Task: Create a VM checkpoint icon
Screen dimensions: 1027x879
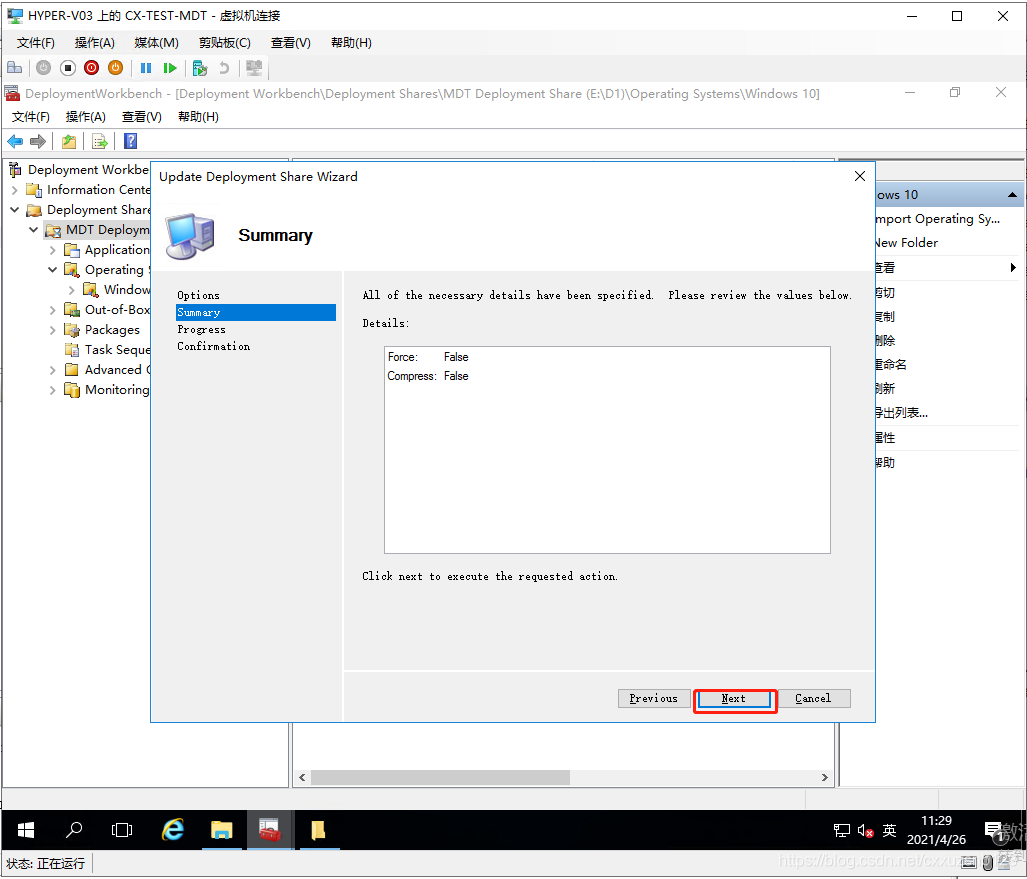Action: [200, 67]
